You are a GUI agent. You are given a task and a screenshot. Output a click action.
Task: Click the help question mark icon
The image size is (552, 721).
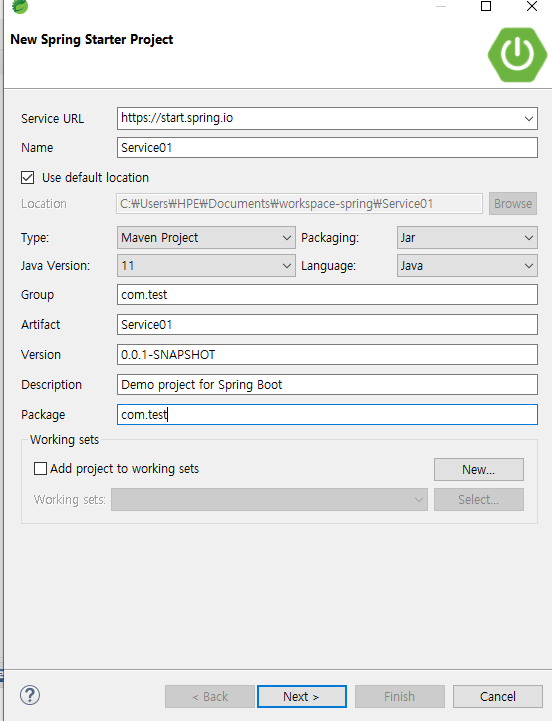point(30,695)
